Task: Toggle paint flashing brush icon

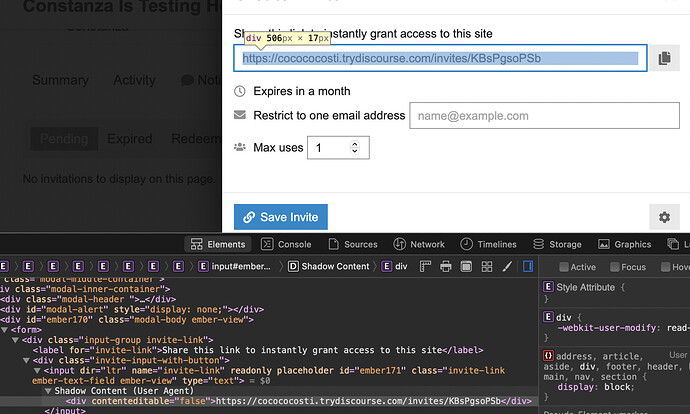Action: point(507,266)
